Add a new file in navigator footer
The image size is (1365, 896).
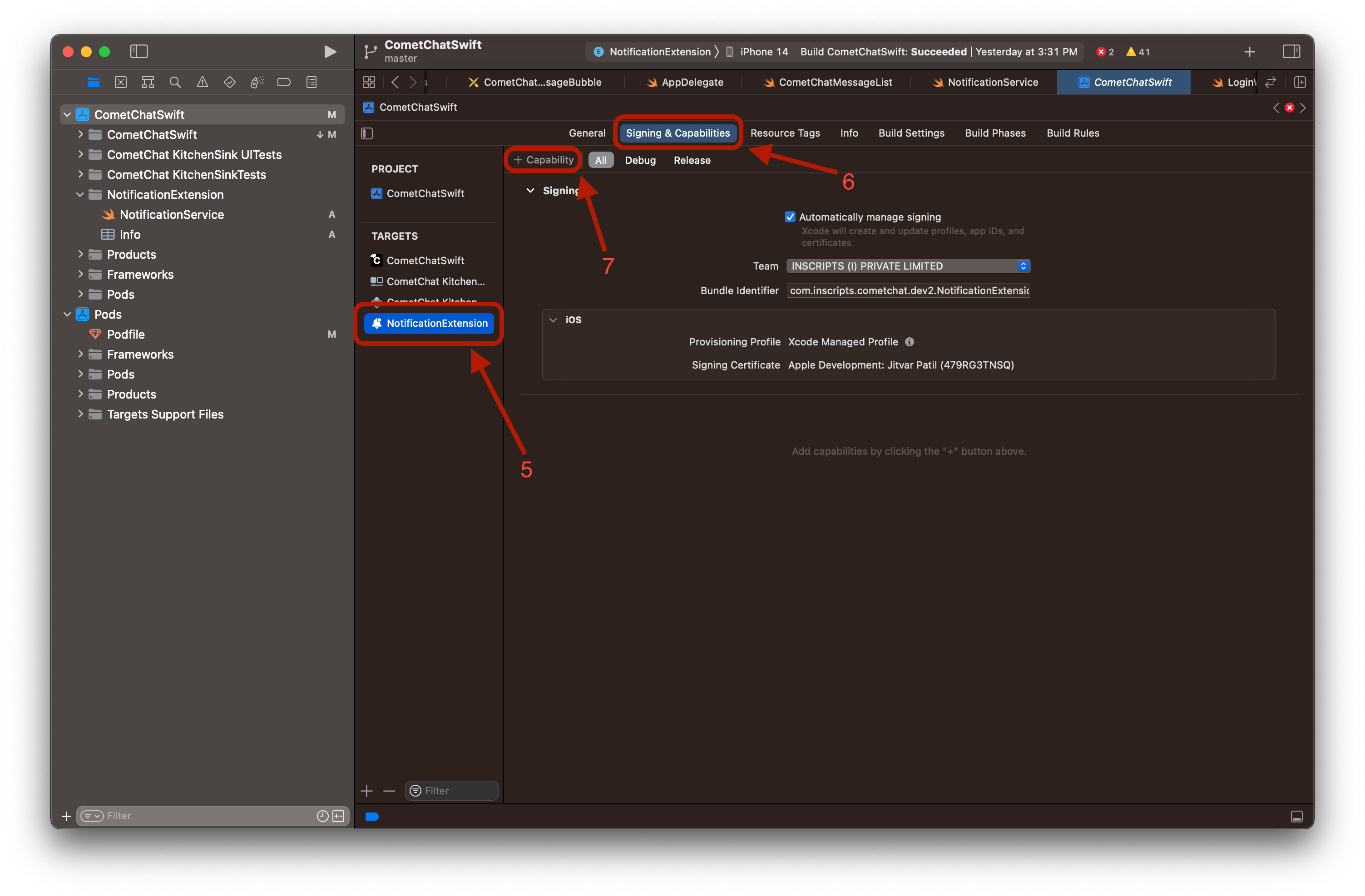coord(67,816)
